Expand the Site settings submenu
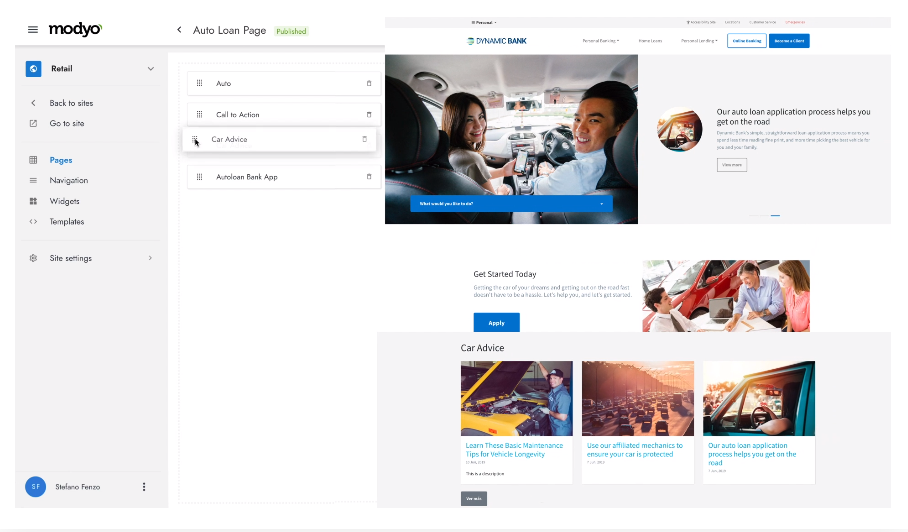Image resolution: width=908 pixels, height=532 pixels. click(x=151, y=258)
